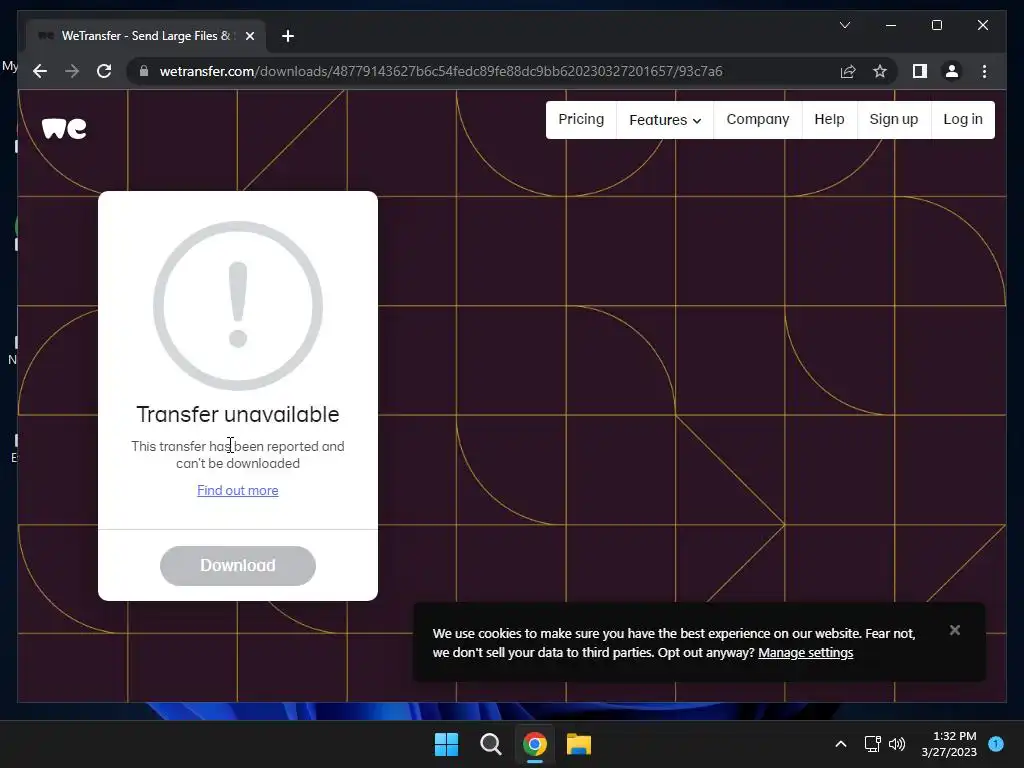The image size is (1024, 768).
Task: Click Sign up in navigation
Action: click(x=893, y=120)
